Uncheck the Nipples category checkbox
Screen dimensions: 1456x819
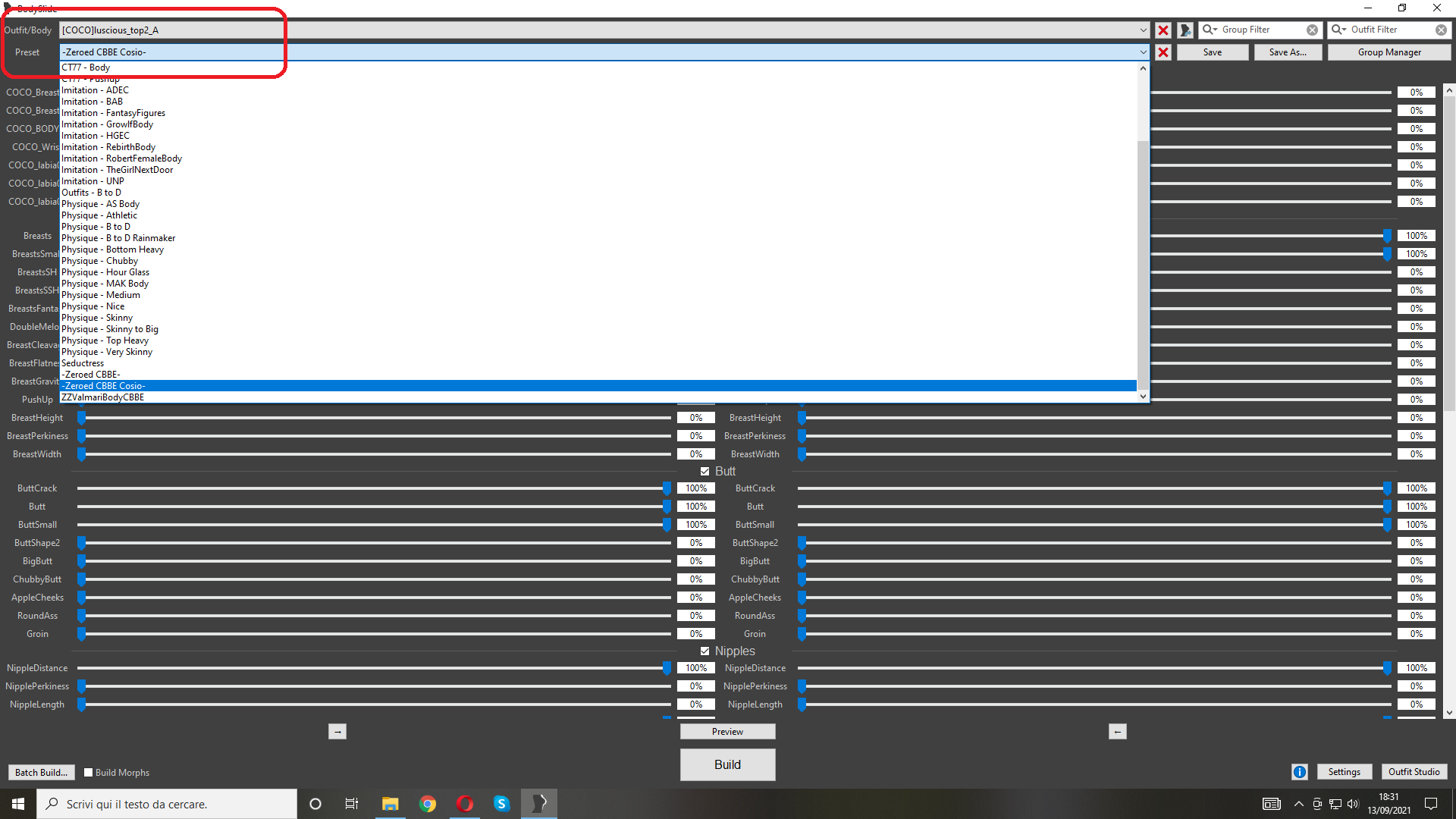[x=704, y=651]
